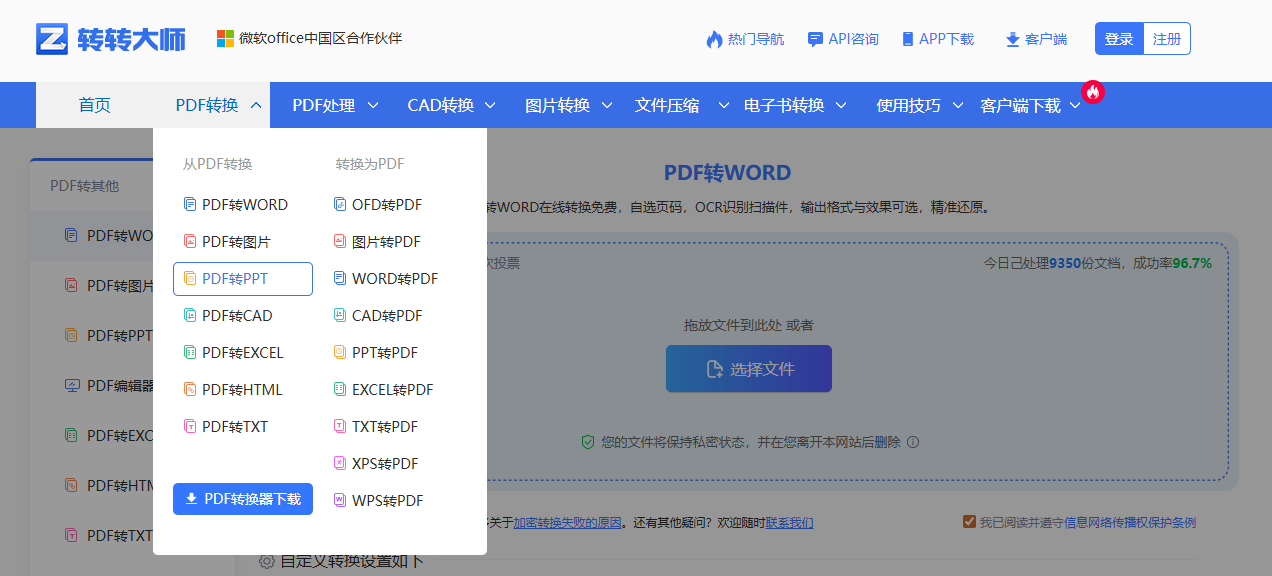Expand the 客户端下载 menu chevron

(1075, 105)
